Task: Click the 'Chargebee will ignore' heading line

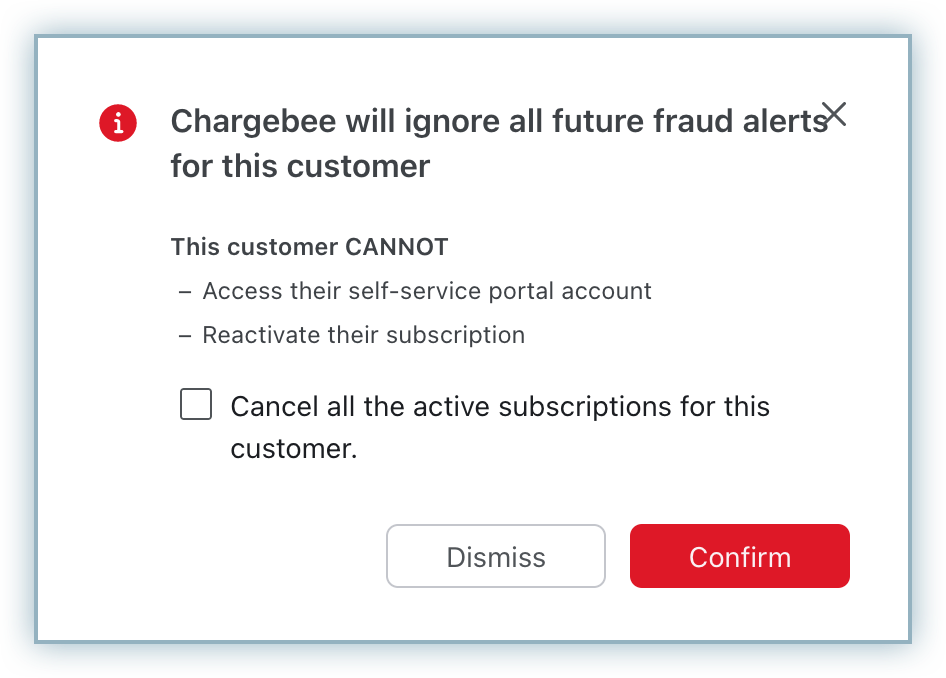Action: coord(498,121)
